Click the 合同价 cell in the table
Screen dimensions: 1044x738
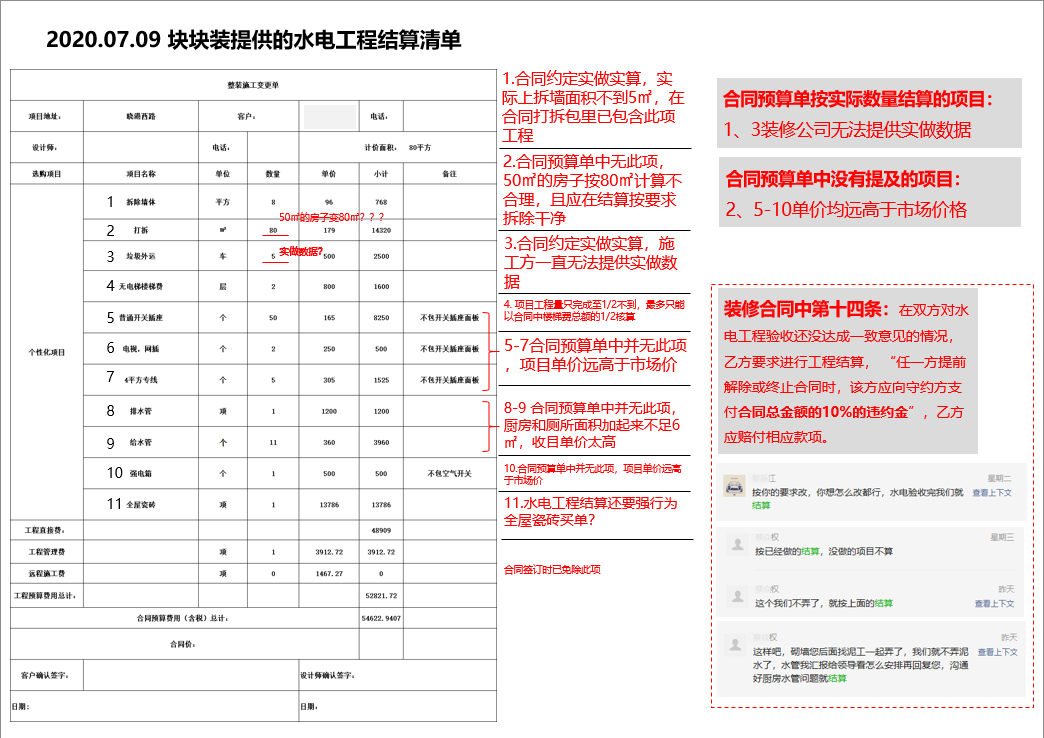182,644
